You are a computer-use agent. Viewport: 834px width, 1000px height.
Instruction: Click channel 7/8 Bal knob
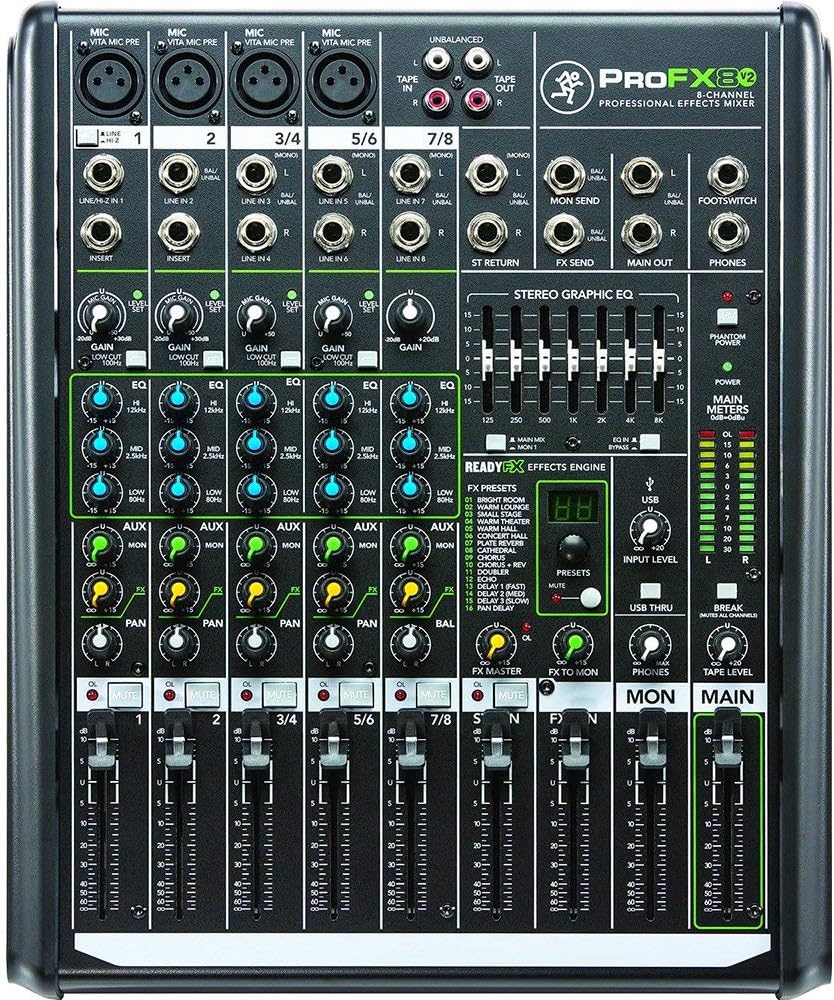tap(409, 642)
